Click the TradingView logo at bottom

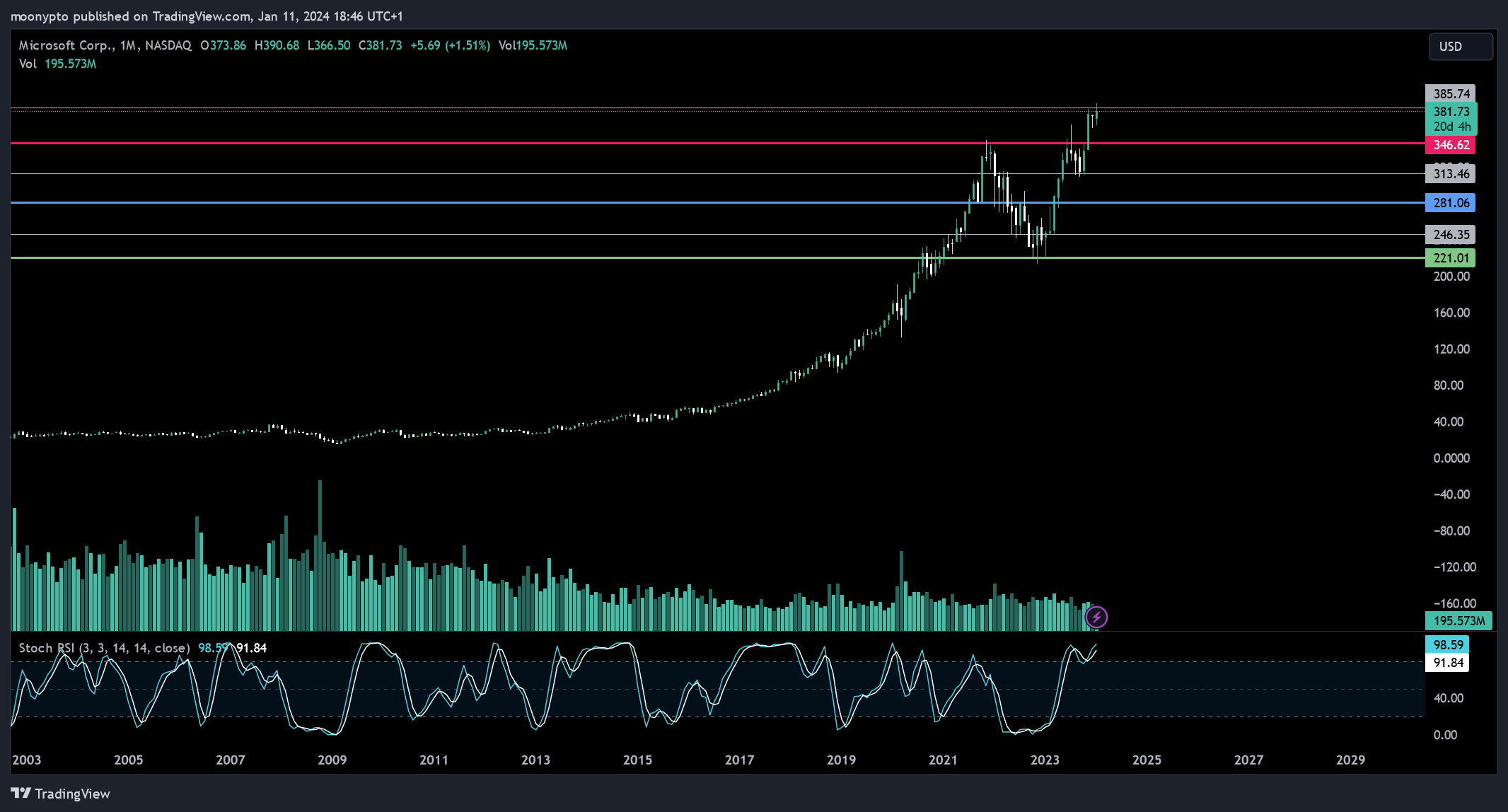pyautogui.click(x=61, y=794)
